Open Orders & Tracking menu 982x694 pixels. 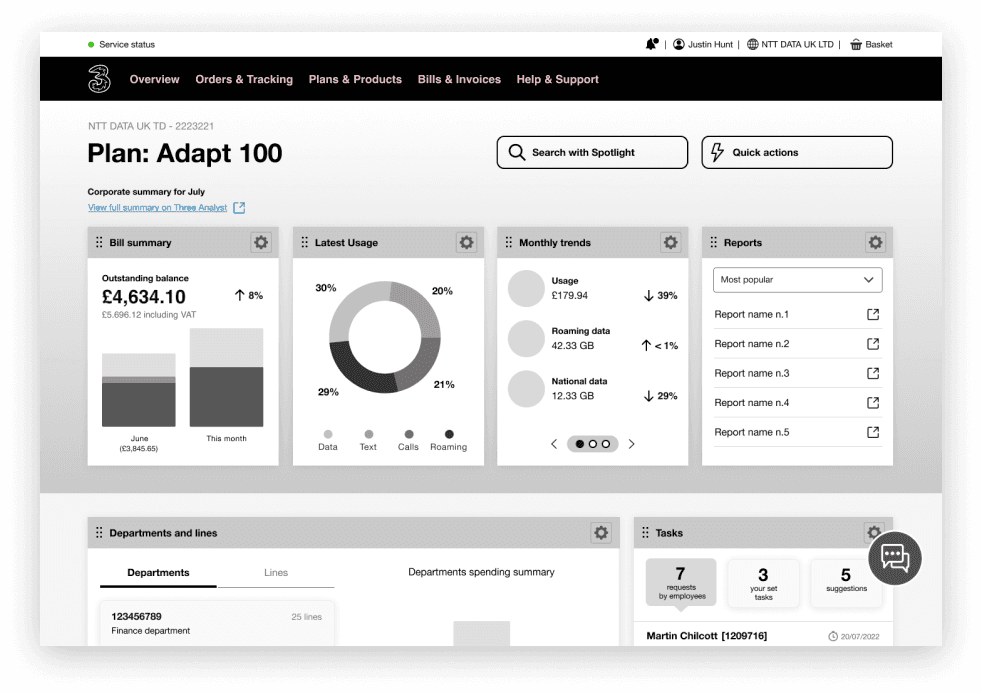click(244, 80)
